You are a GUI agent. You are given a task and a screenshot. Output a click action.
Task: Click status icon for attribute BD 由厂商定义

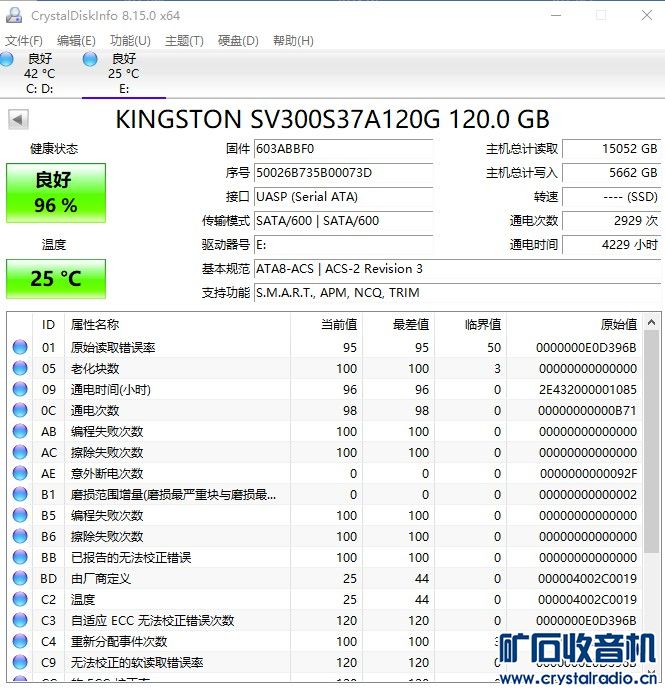click(x=20, y=578)
